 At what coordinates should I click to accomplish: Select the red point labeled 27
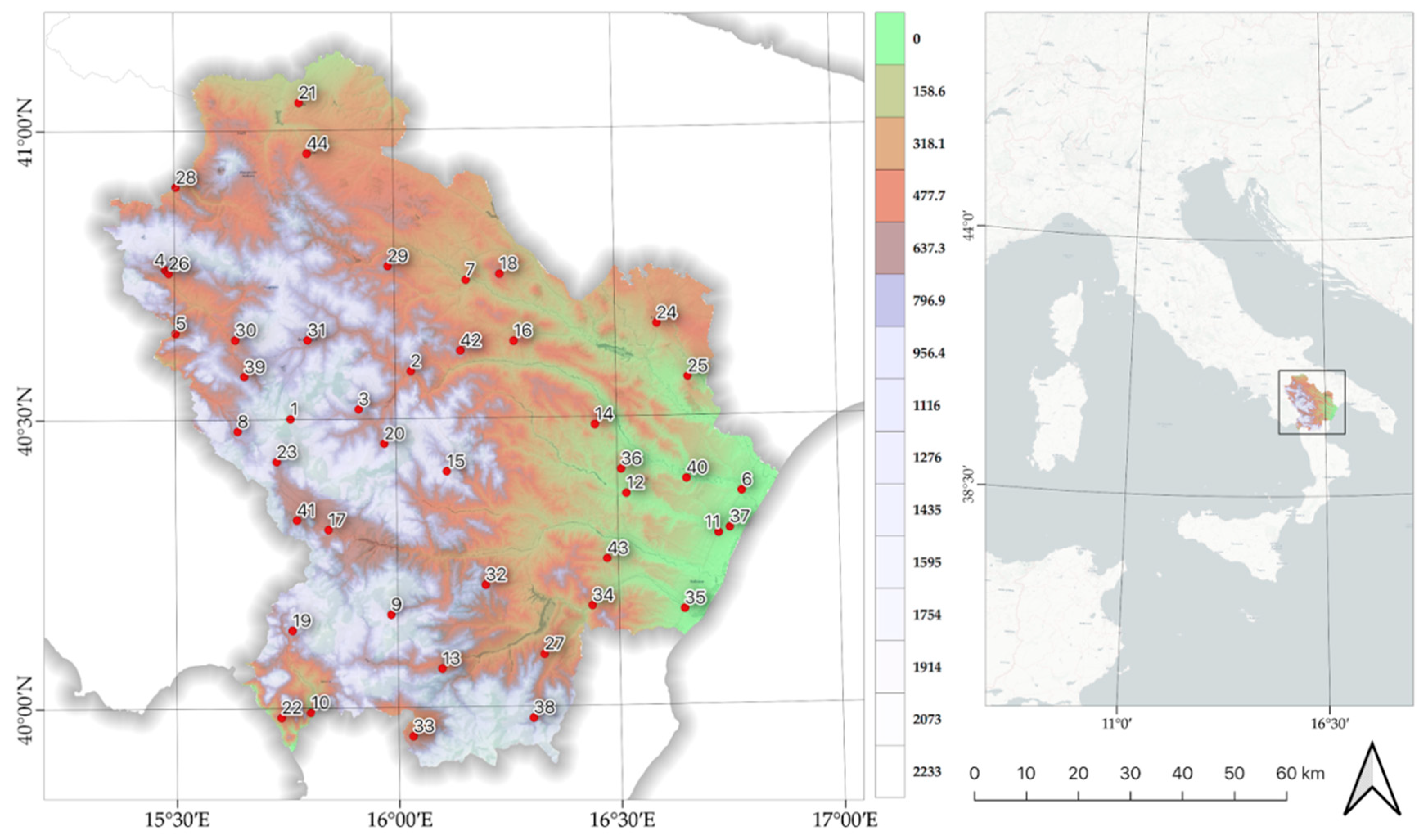coord(545,654)
